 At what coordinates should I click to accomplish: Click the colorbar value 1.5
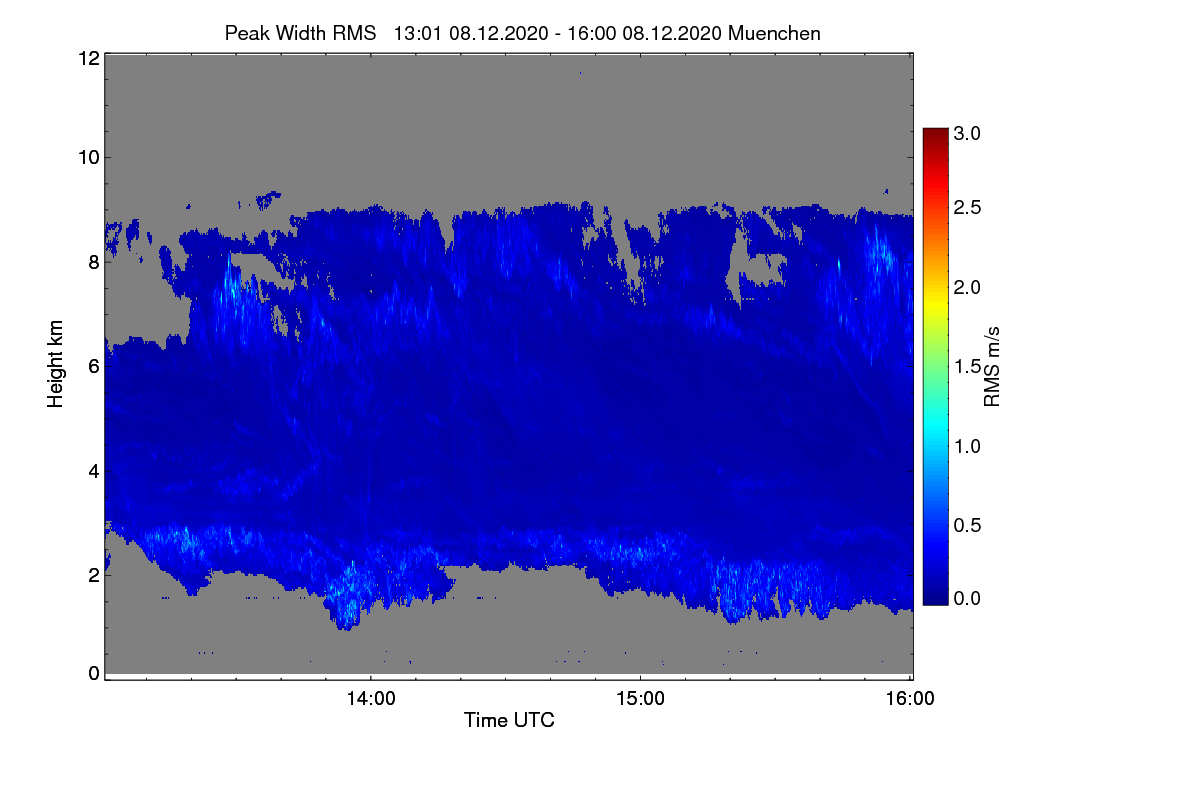(969, 366)
